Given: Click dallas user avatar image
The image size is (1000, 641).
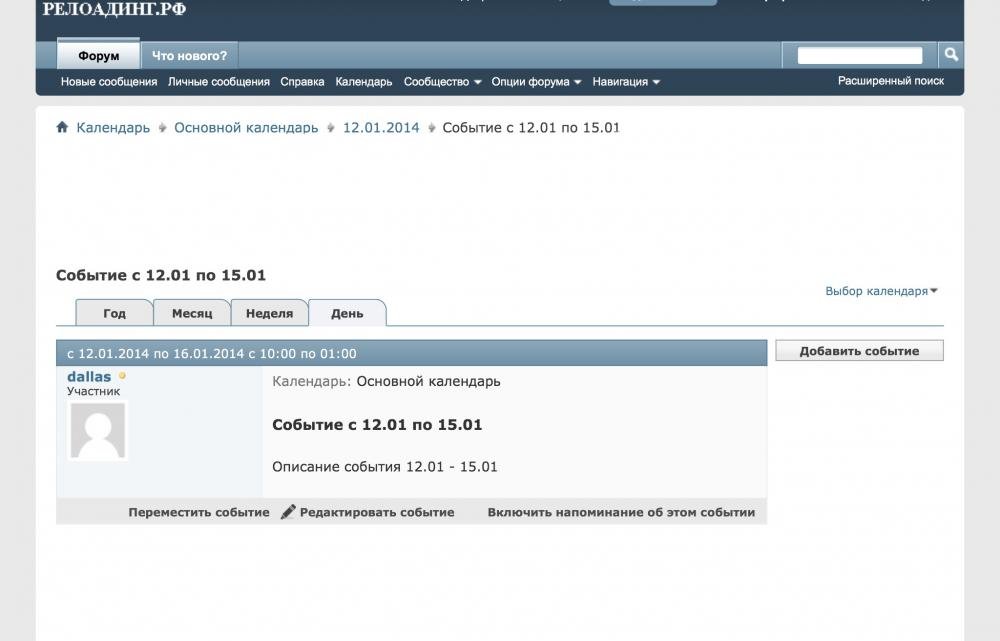Looking at the screenshot, I should point(97,431).
